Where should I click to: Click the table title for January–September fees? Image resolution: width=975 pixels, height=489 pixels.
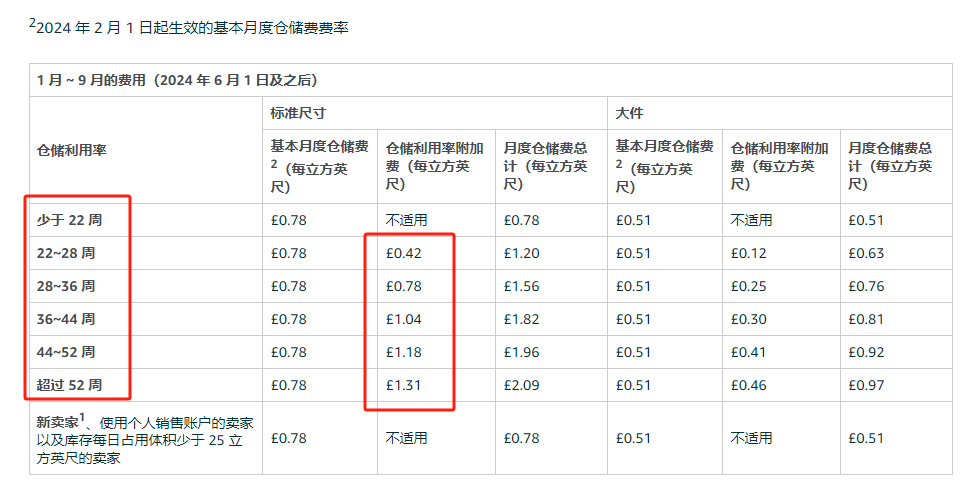click(178, 80)
